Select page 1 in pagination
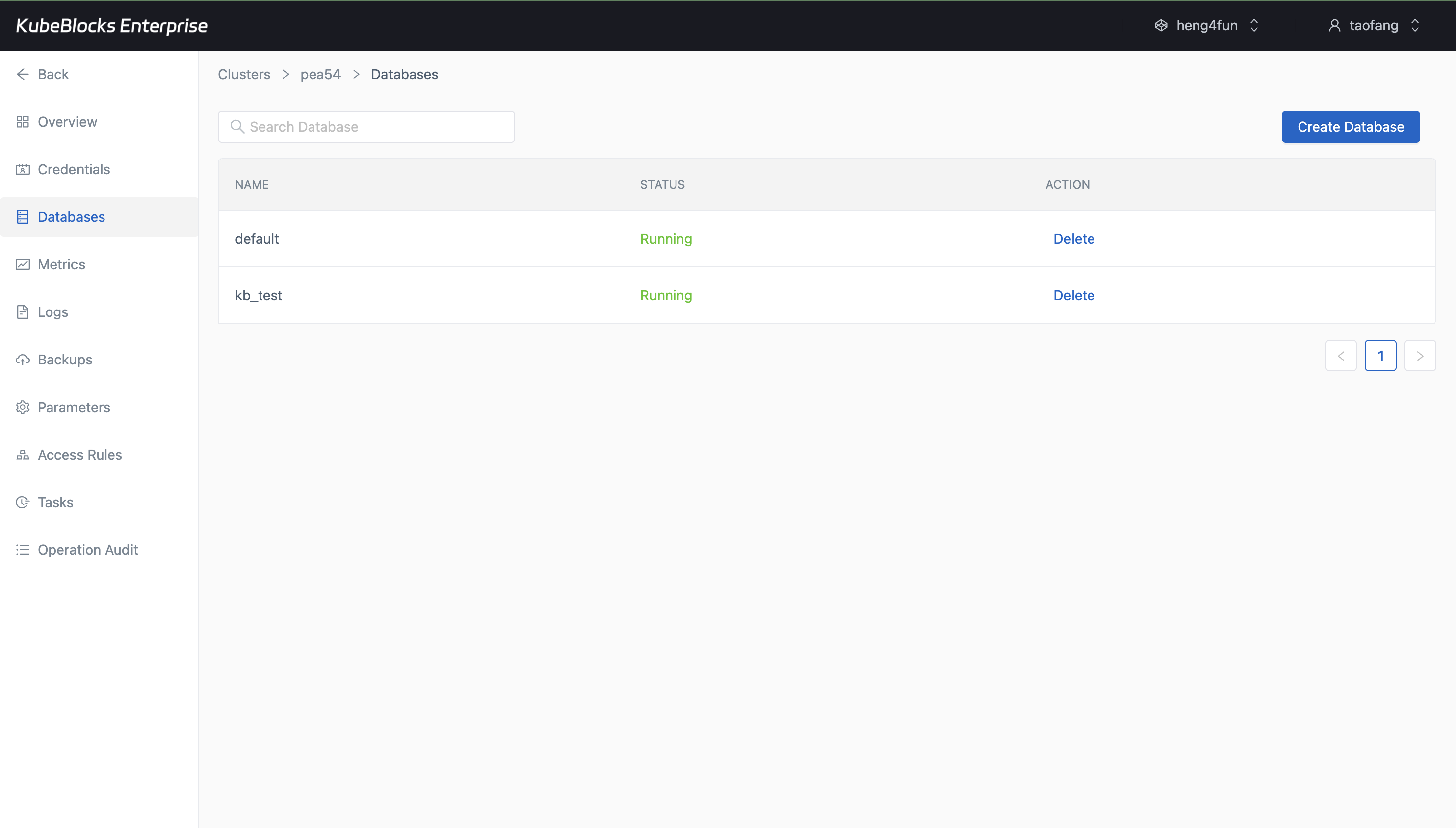This screenshot has width=1456, height=828. click(1381, 356)
